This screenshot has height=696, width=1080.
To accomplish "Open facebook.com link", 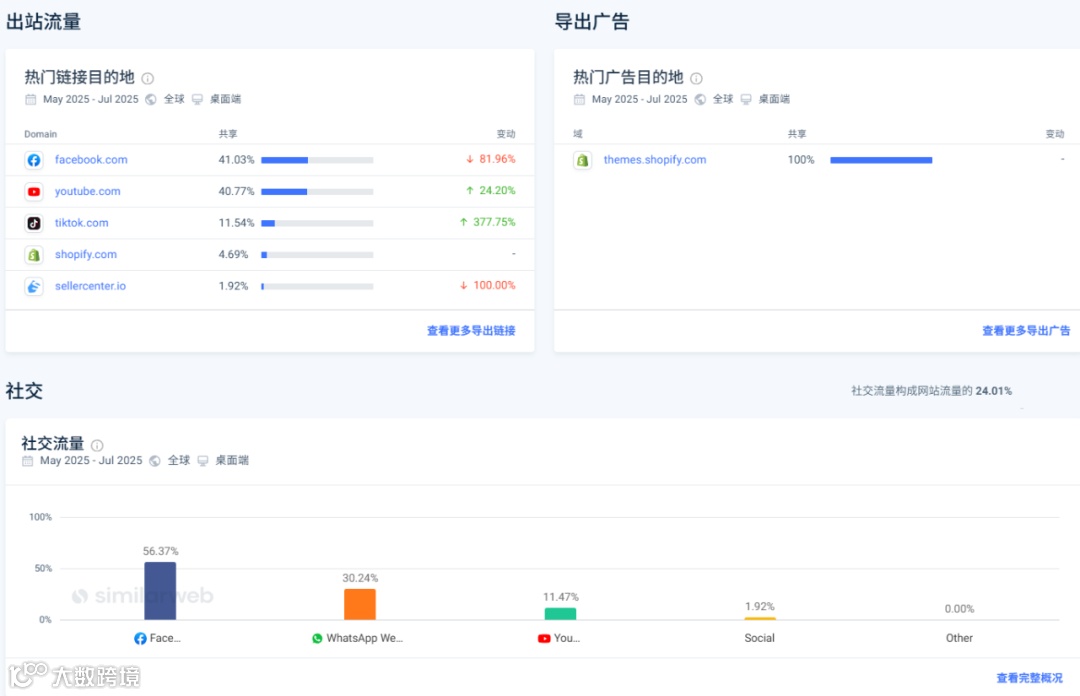I will tap(91, 160).
